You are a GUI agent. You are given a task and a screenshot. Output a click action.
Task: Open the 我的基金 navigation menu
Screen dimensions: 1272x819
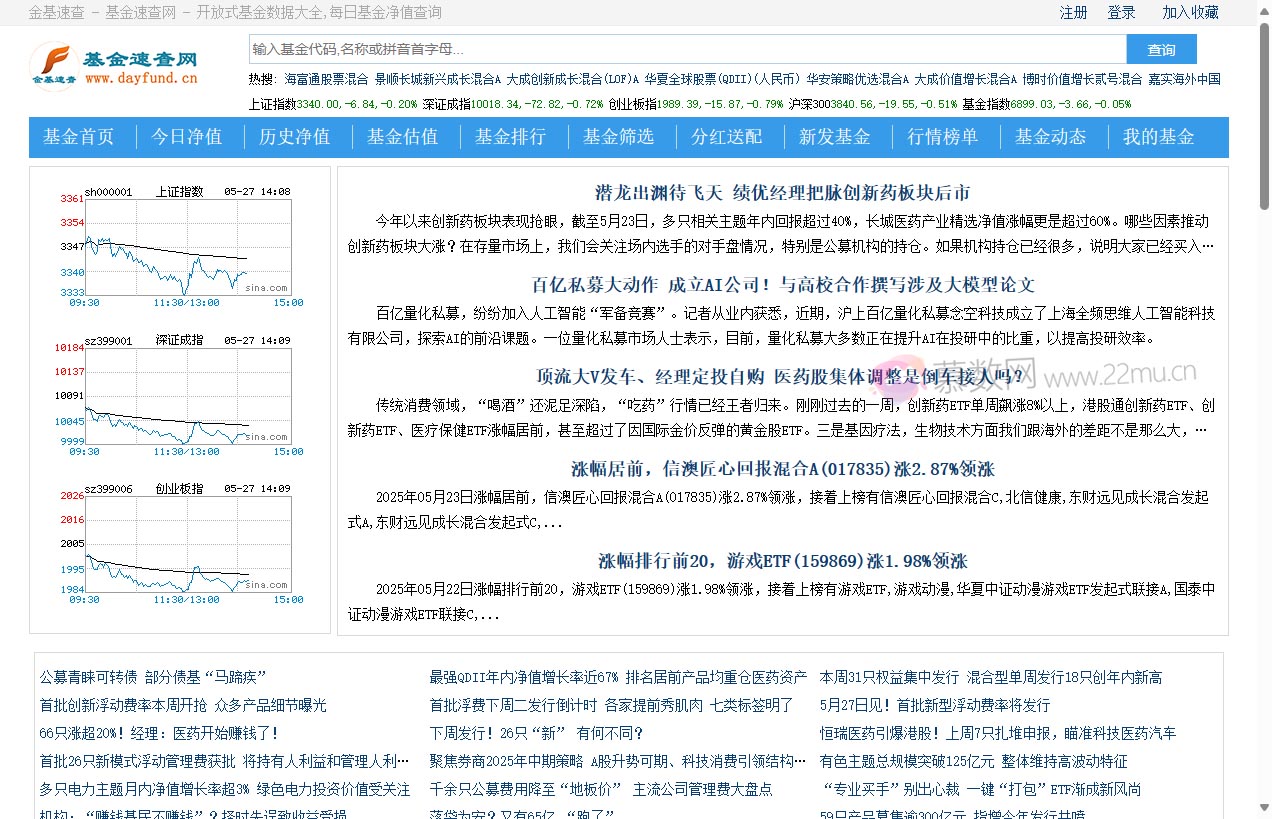click(1157, 137)
